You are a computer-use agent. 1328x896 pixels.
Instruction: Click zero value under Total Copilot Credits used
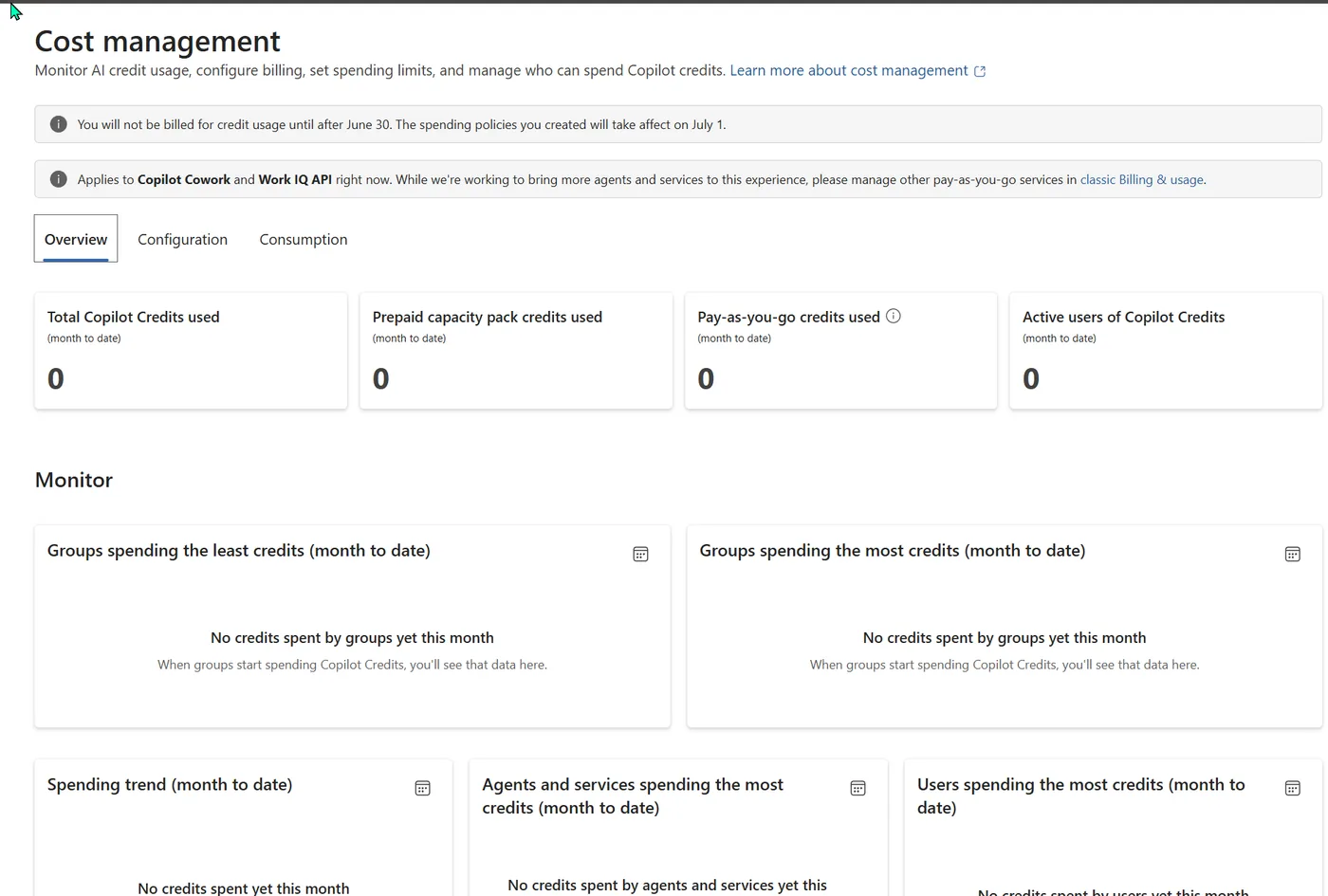pyautogui.click(x=56, y=378)
